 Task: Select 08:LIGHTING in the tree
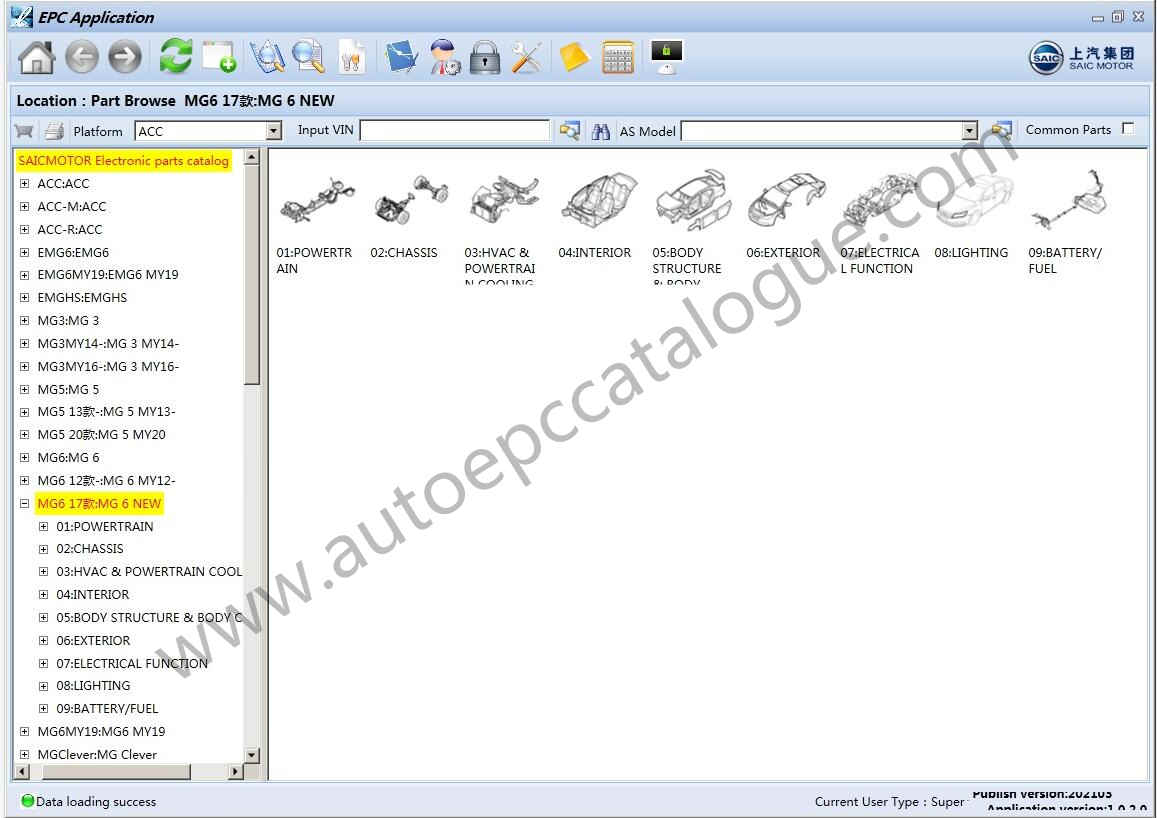tap(93, 686)
